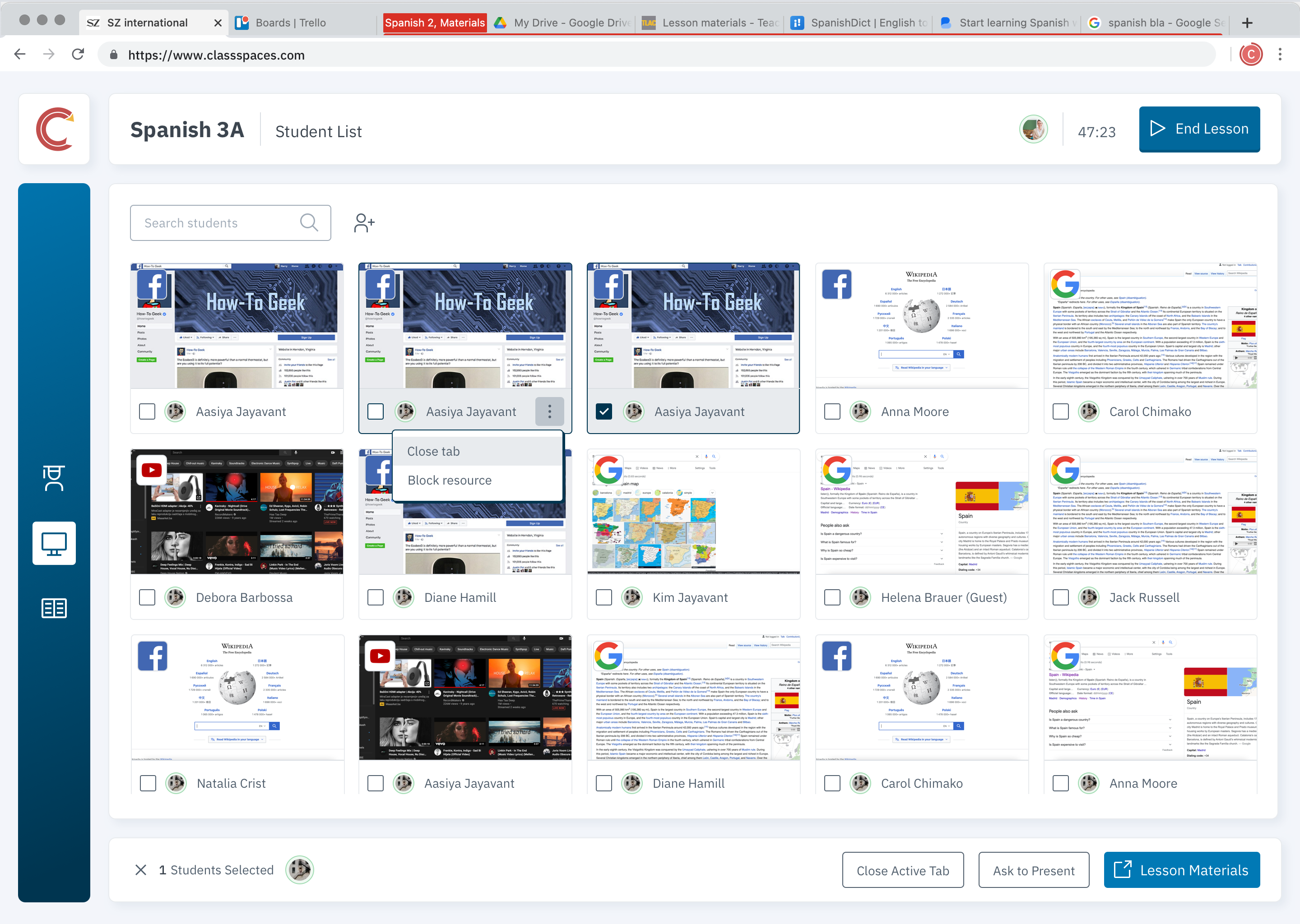Open the browser three-dot menu

coord(1280,55)
